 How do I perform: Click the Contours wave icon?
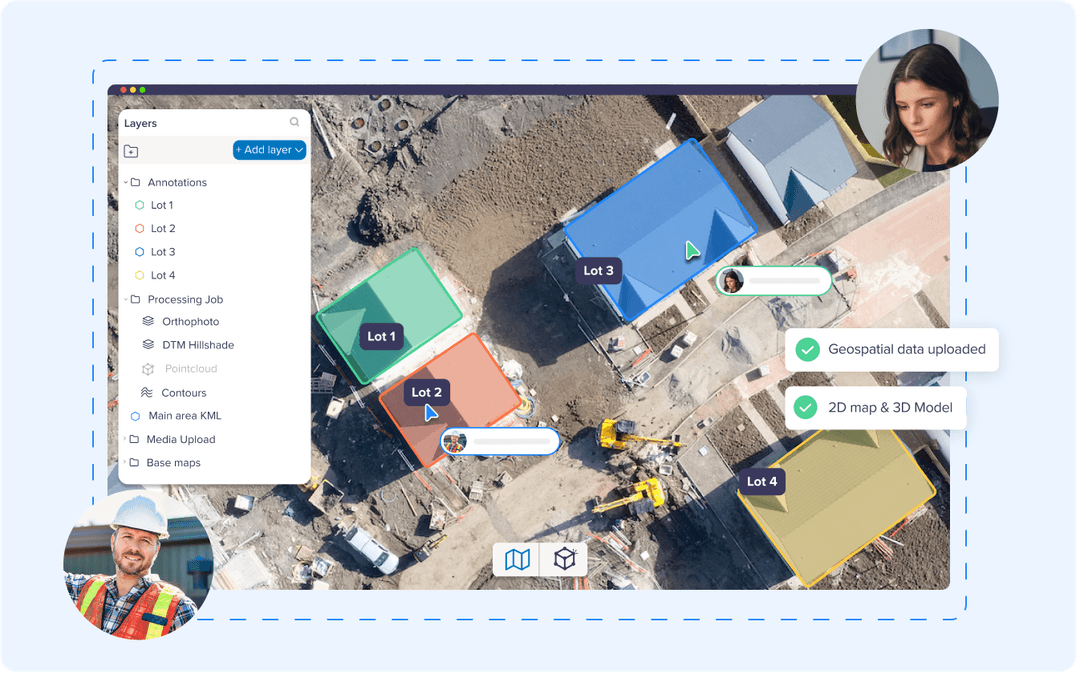[146, 393]
